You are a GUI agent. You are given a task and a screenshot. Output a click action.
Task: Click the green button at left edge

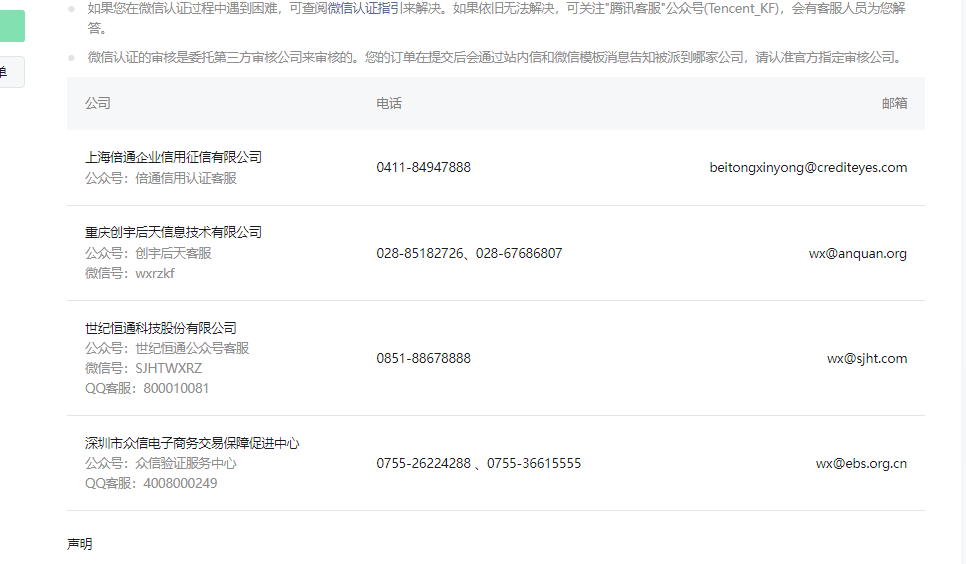click(x=12, y=26)
